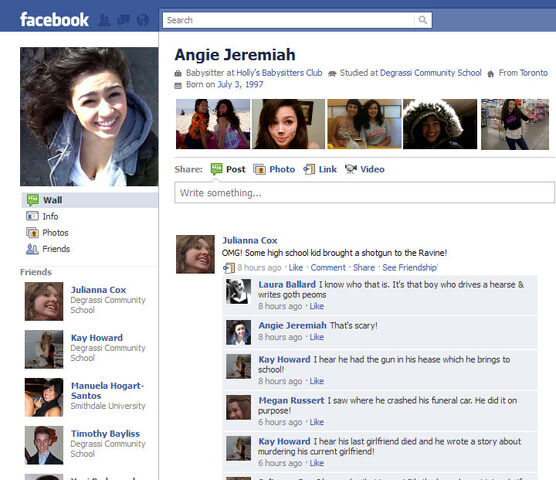Open the Wall tab
556x480 pixels.
[90, 200]
